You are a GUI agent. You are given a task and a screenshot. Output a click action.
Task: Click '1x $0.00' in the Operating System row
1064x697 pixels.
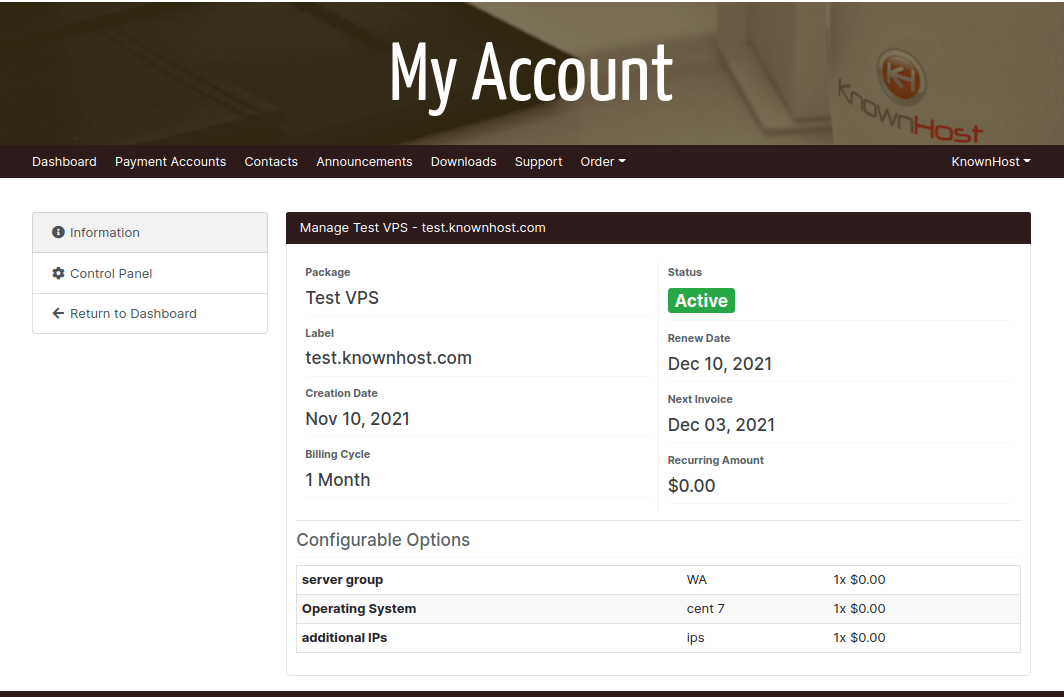pyautogui.click(x=859, y=609)
